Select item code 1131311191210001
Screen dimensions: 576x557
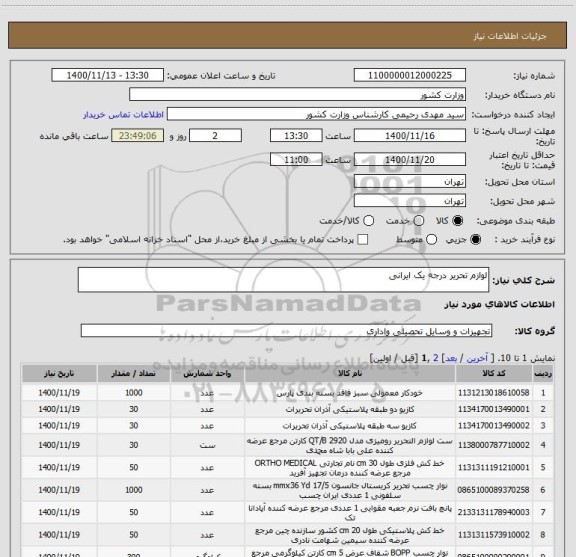coord(494,467)
